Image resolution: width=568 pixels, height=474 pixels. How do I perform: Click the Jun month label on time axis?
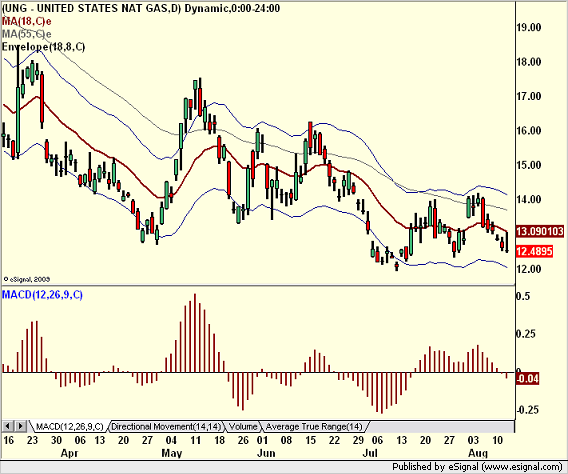[x=266, y=453]
